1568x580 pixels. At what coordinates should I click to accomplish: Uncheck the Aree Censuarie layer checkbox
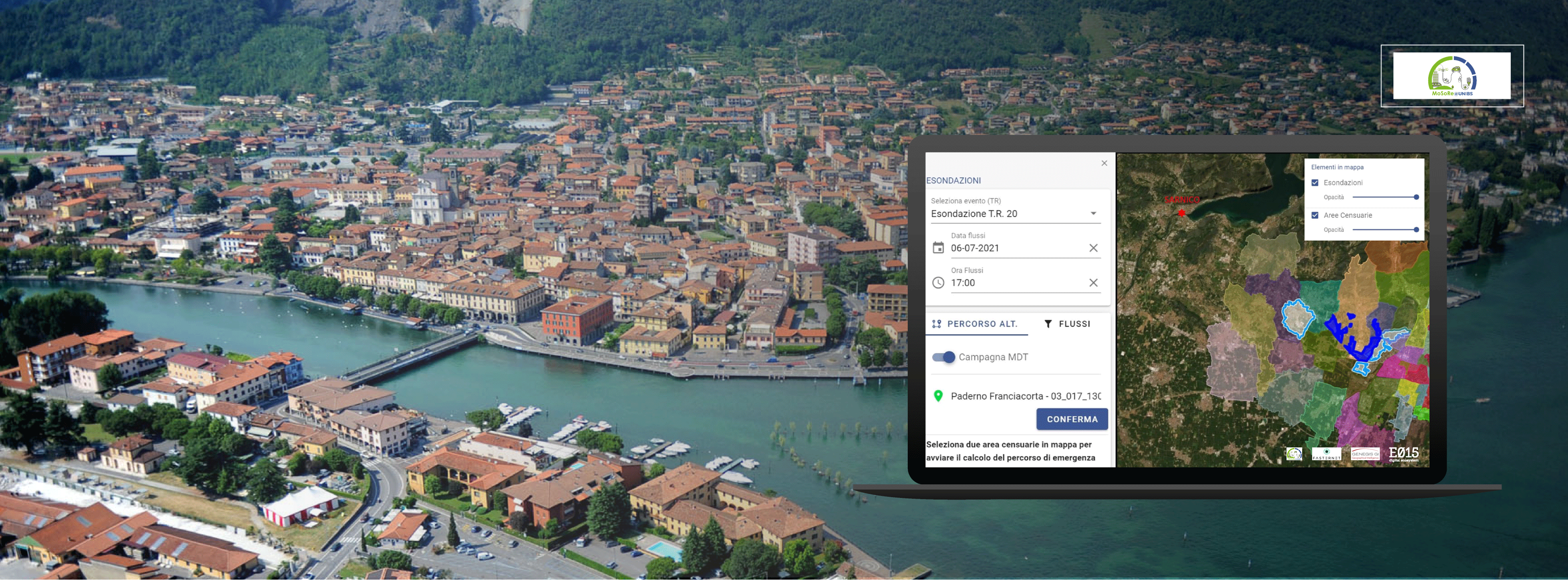[1315, 215]
